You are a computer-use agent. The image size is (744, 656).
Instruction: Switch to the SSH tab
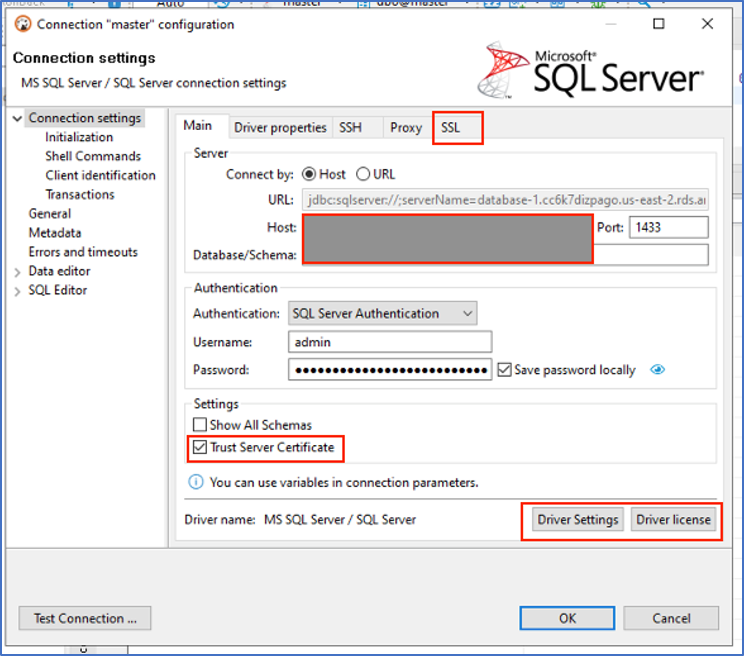[x=350, y=128]
